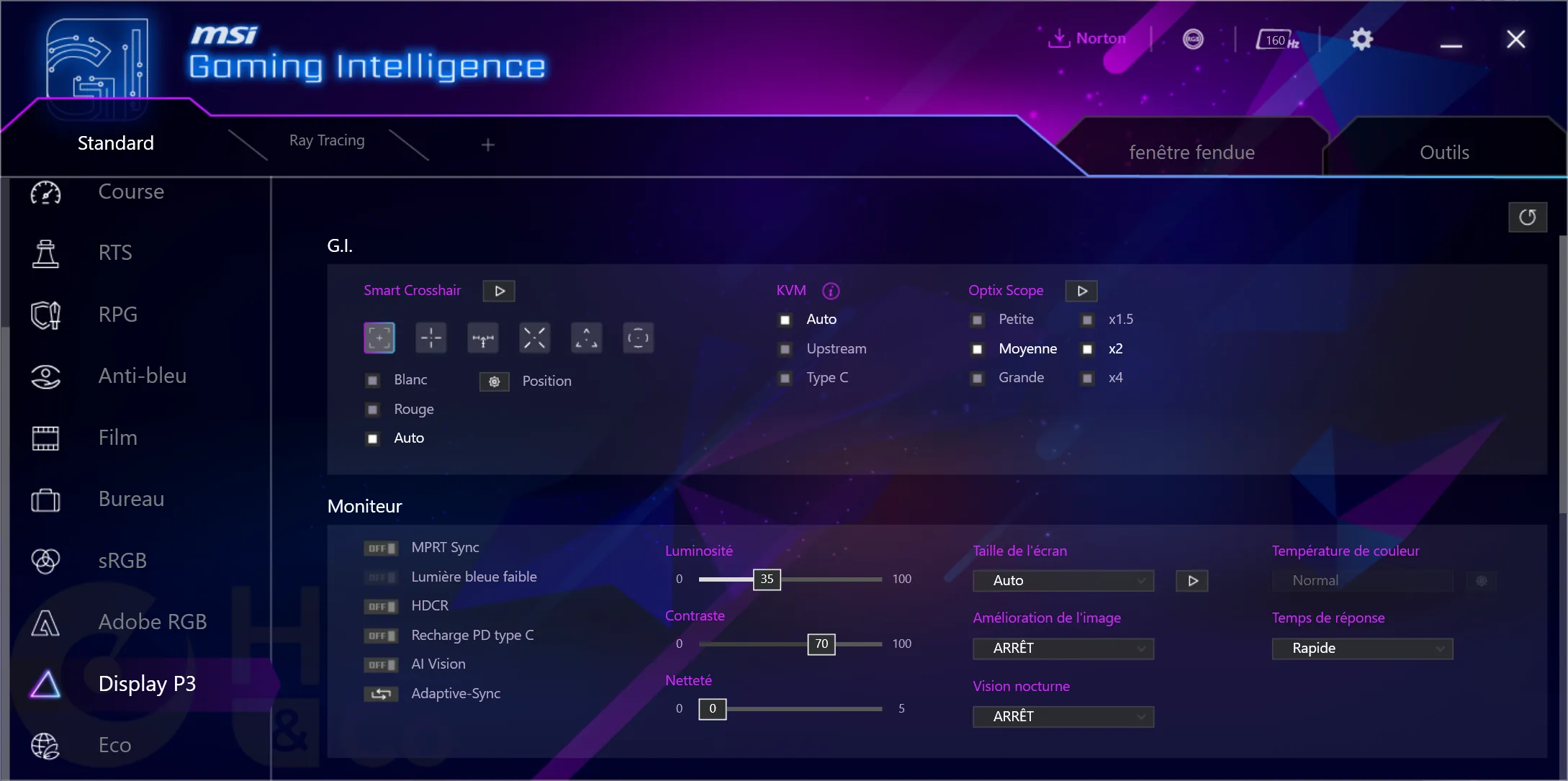The image size is (1568, 781).
Task: Click the Netteté value input field
Action: tap(710, 708)
